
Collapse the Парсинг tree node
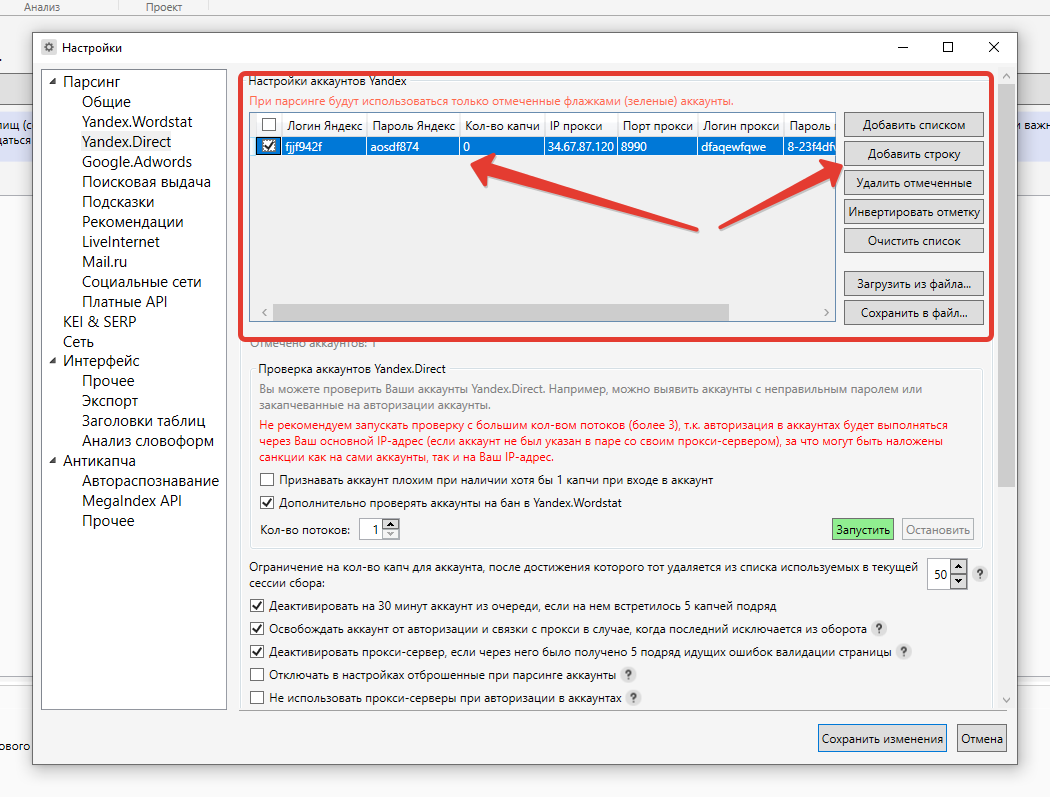pyautogui.click(x=53, y=82)
